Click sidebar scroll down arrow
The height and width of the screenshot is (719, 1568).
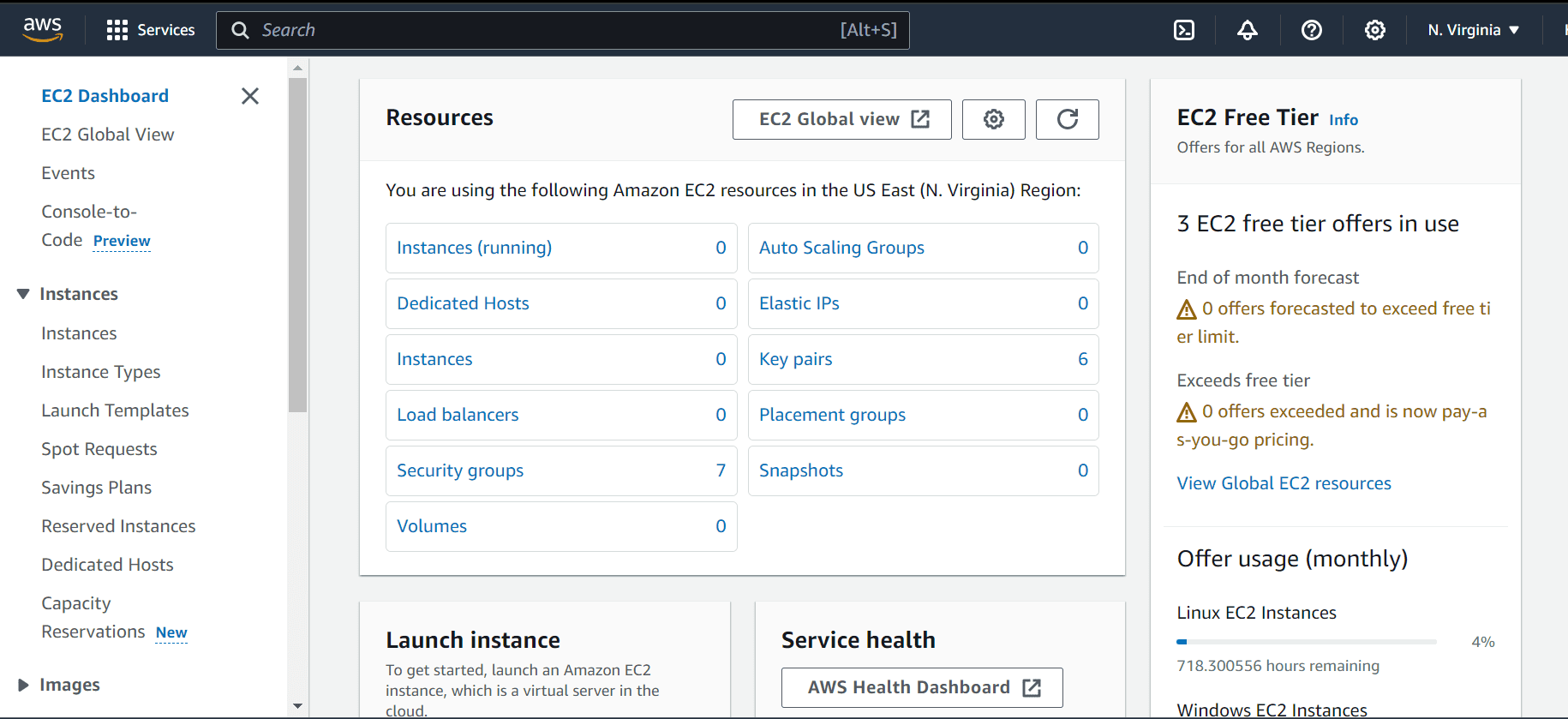pos(297,706)
